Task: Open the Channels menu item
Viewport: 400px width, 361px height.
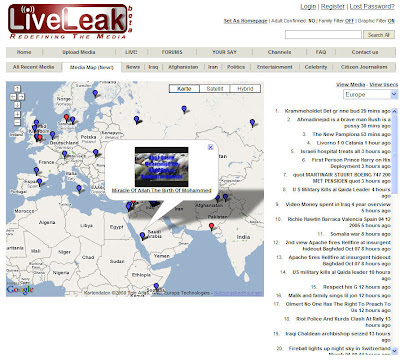Action: (279, 52)
